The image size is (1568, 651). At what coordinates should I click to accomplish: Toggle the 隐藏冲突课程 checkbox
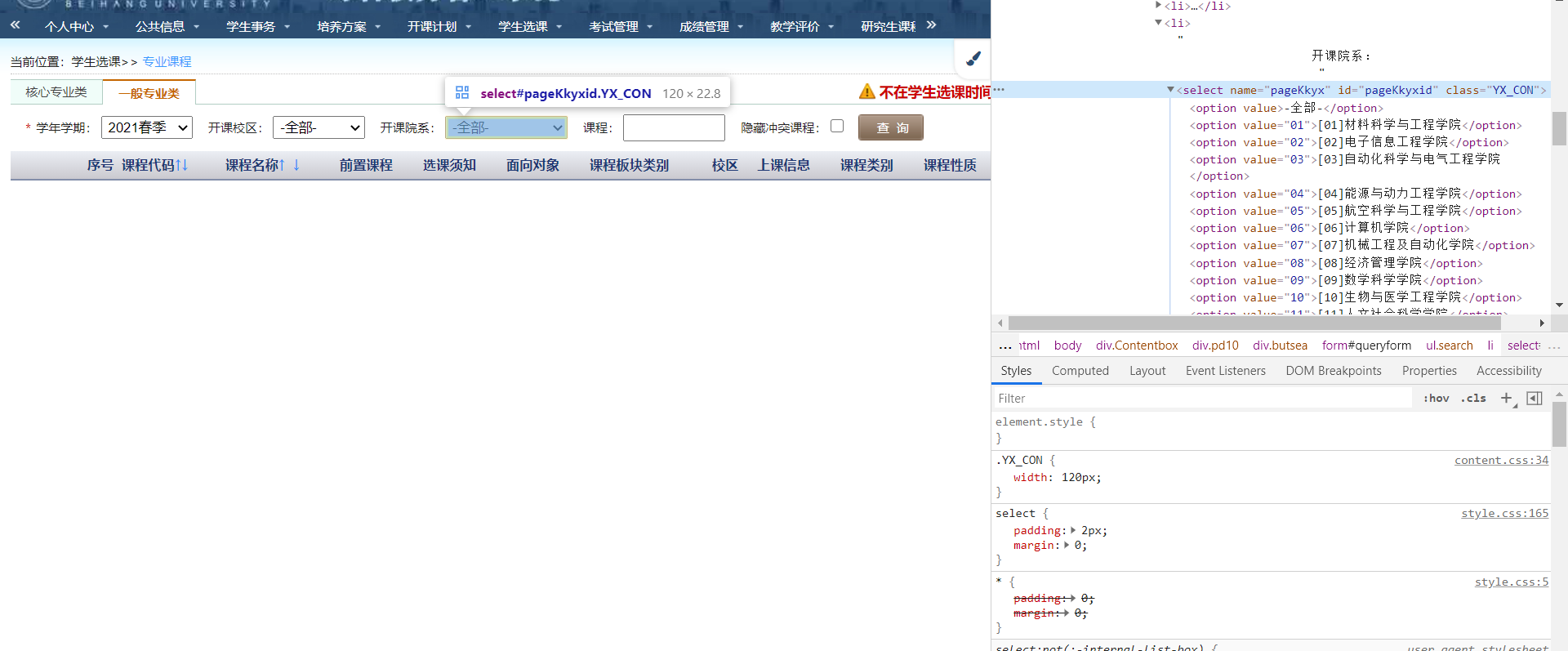click(837, 126)
